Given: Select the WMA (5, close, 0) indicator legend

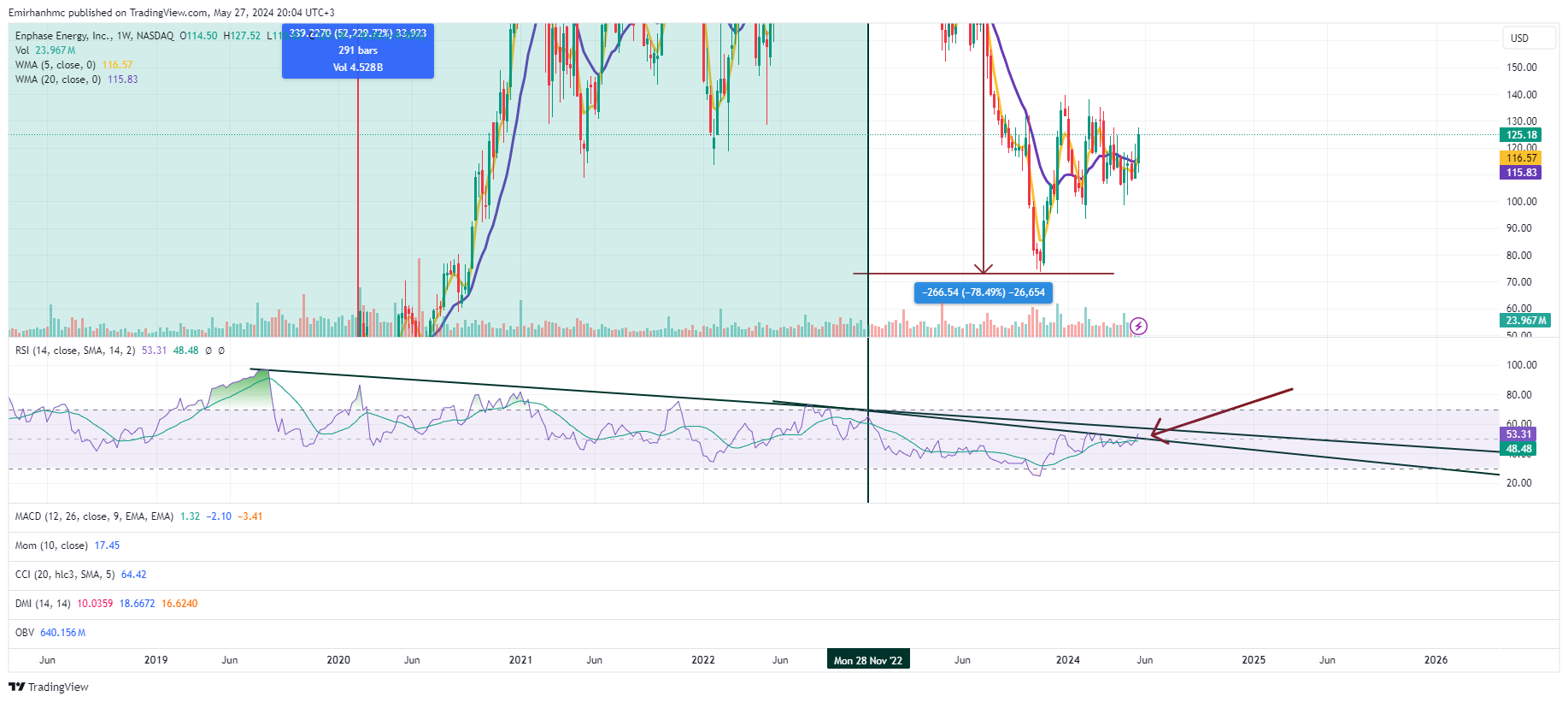Looking at the screenshot, I should pyautogui.click(x=73, y=65).
